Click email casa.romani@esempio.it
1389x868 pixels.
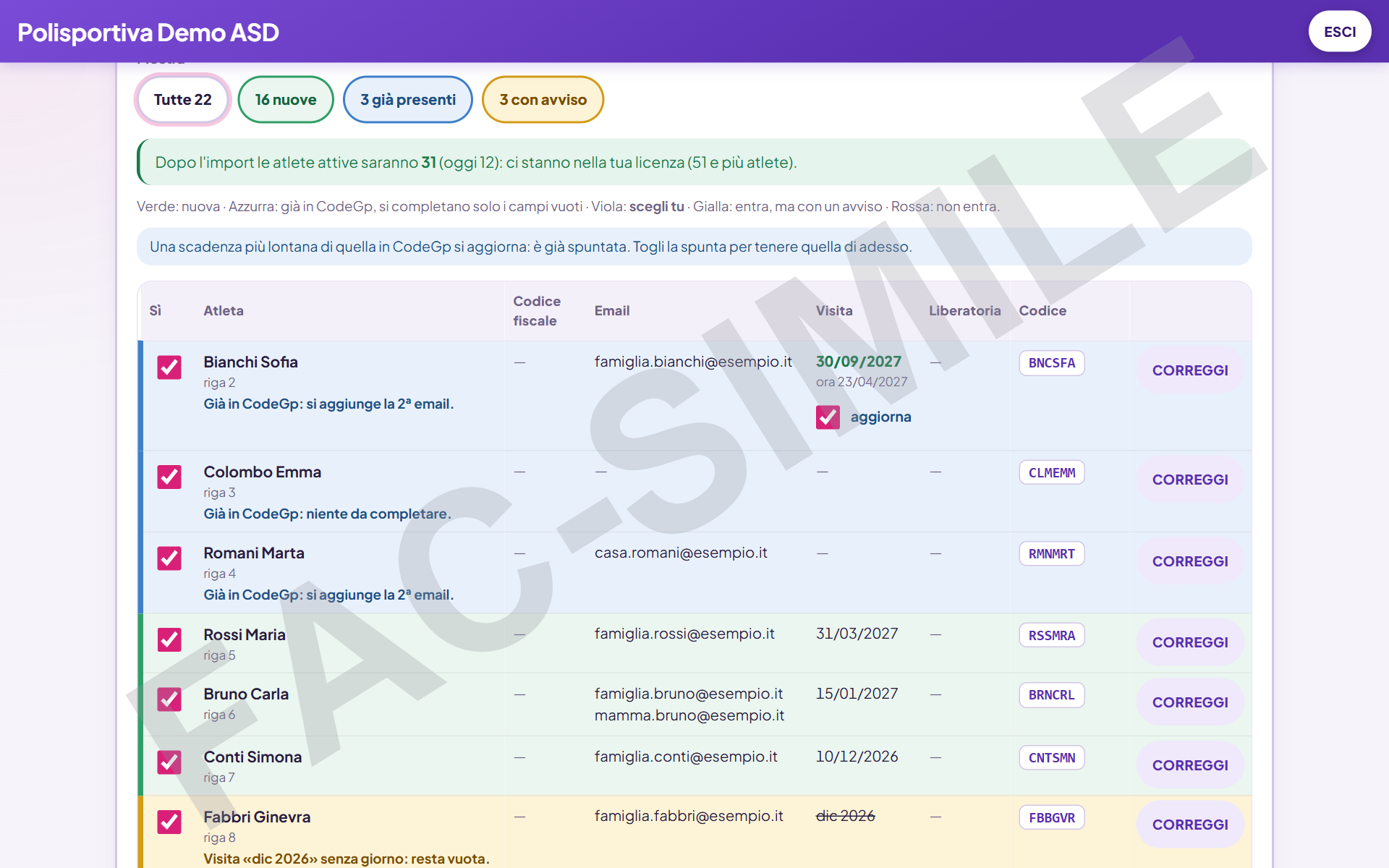[681, 553]
